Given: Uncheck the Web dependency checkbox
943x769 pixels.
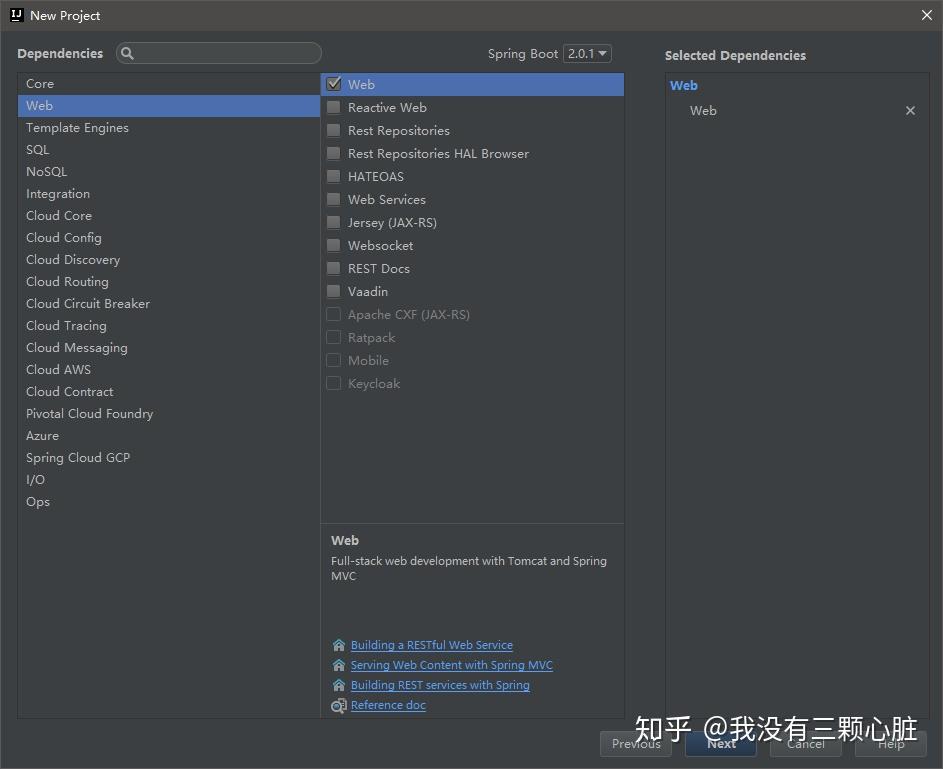Looking at the screenshot, I should [x=334, y=84].
